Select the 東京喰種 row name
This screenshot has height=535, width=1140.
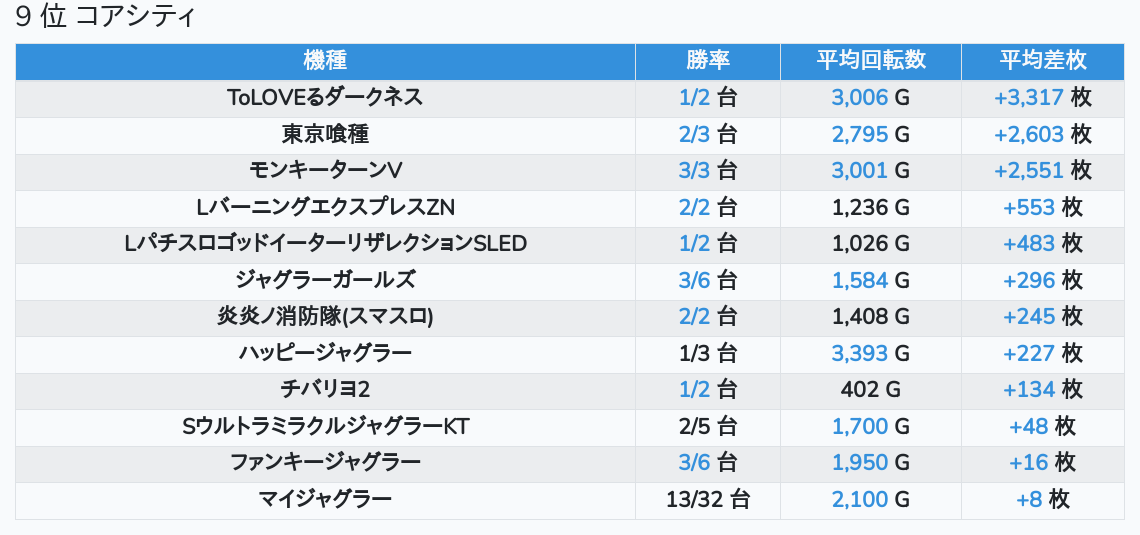(x=325, y=134)
